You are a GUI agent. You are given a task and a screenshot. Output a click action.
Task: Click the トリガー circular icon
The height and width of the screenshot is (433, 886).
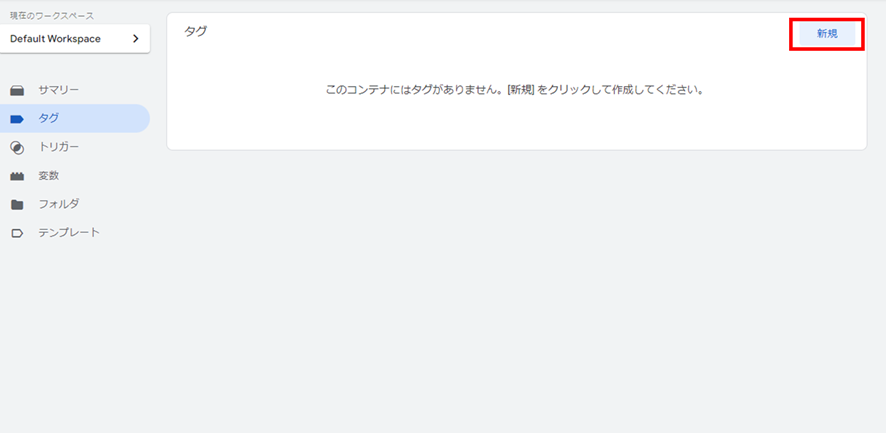pyautogui.click(x=18, y=148)
